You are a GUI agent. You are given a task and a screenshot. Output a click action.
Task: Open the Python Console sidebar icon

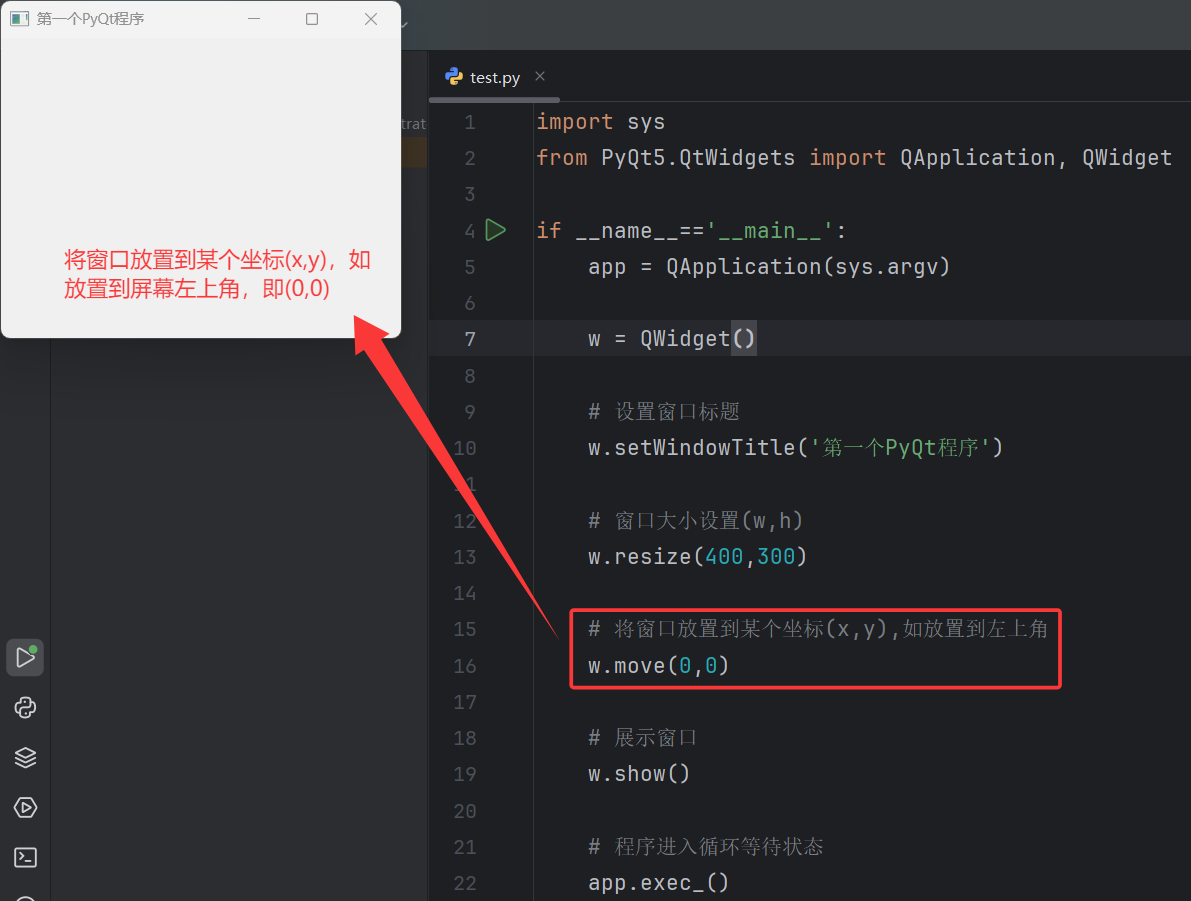(x=25, y=707)
